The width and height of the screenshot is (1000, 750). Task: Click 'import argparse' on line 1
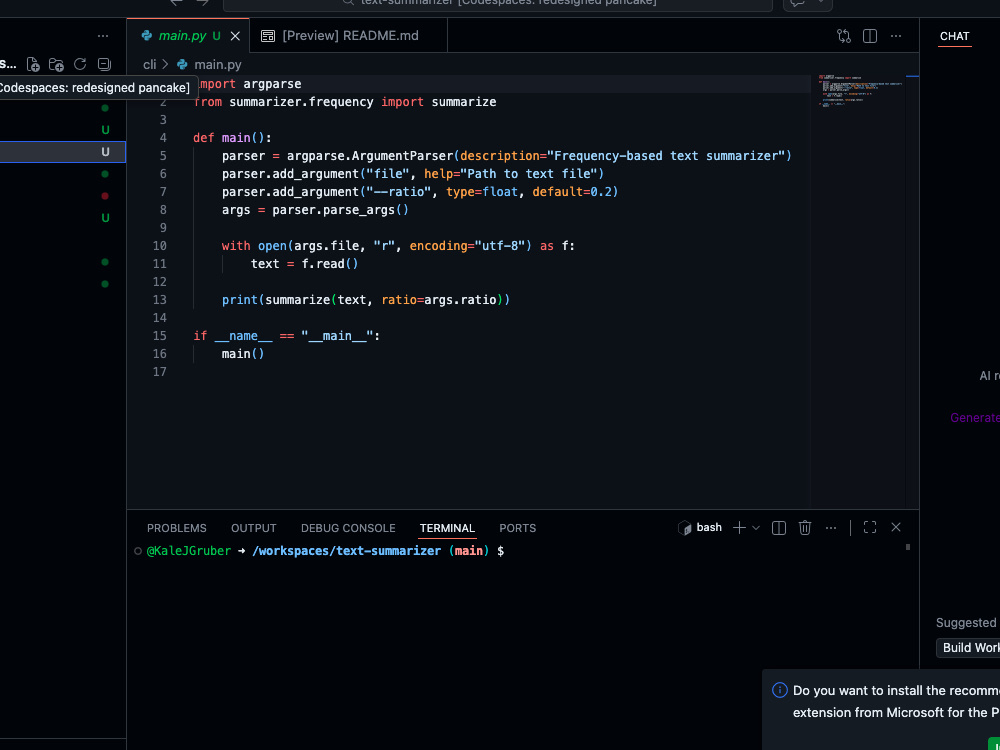coord(247,84)
